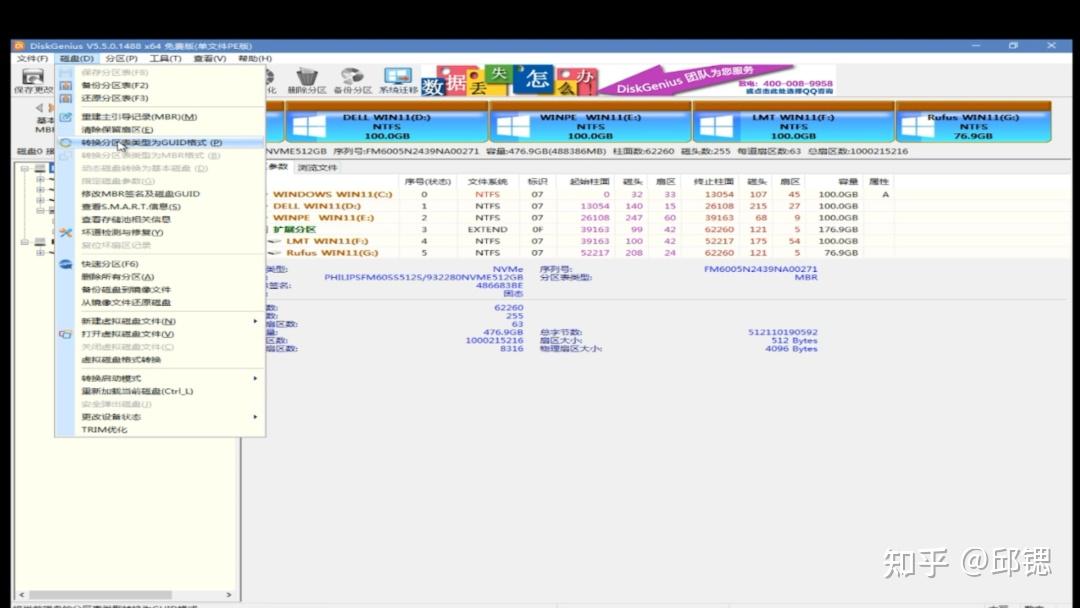Click the 保存更改 toolbar icon
Viewport: 1080px width, 608px height.
[x=32, y=81]
